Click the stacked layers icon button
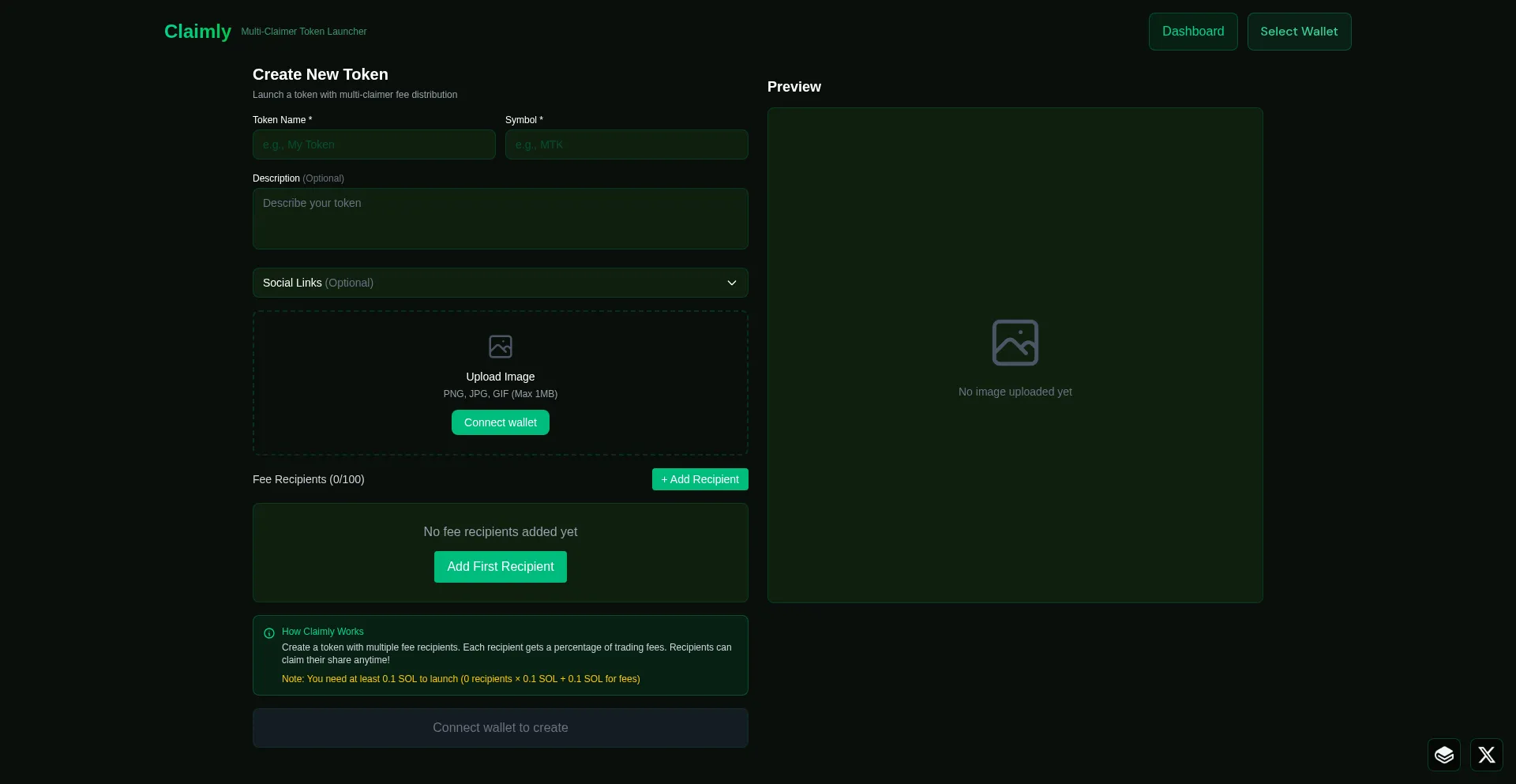 tap(1443, 755)
